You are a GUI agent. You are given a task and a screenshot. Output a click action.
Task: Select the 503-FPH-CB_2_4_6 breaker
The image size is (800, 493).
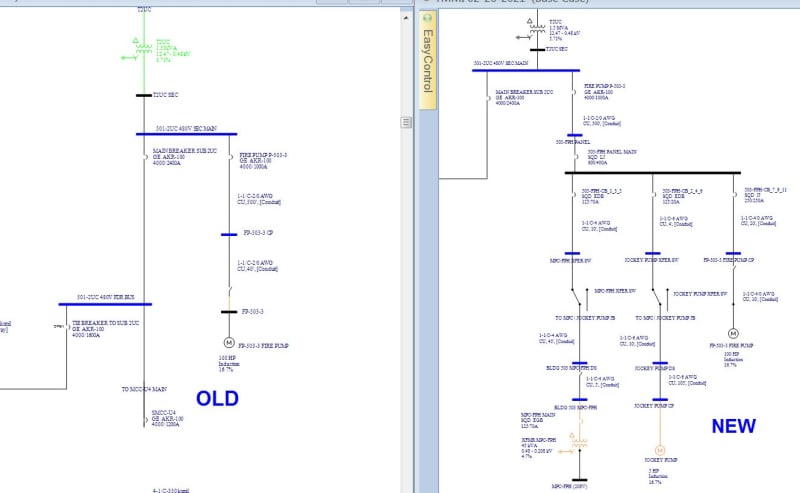point(655,194)
